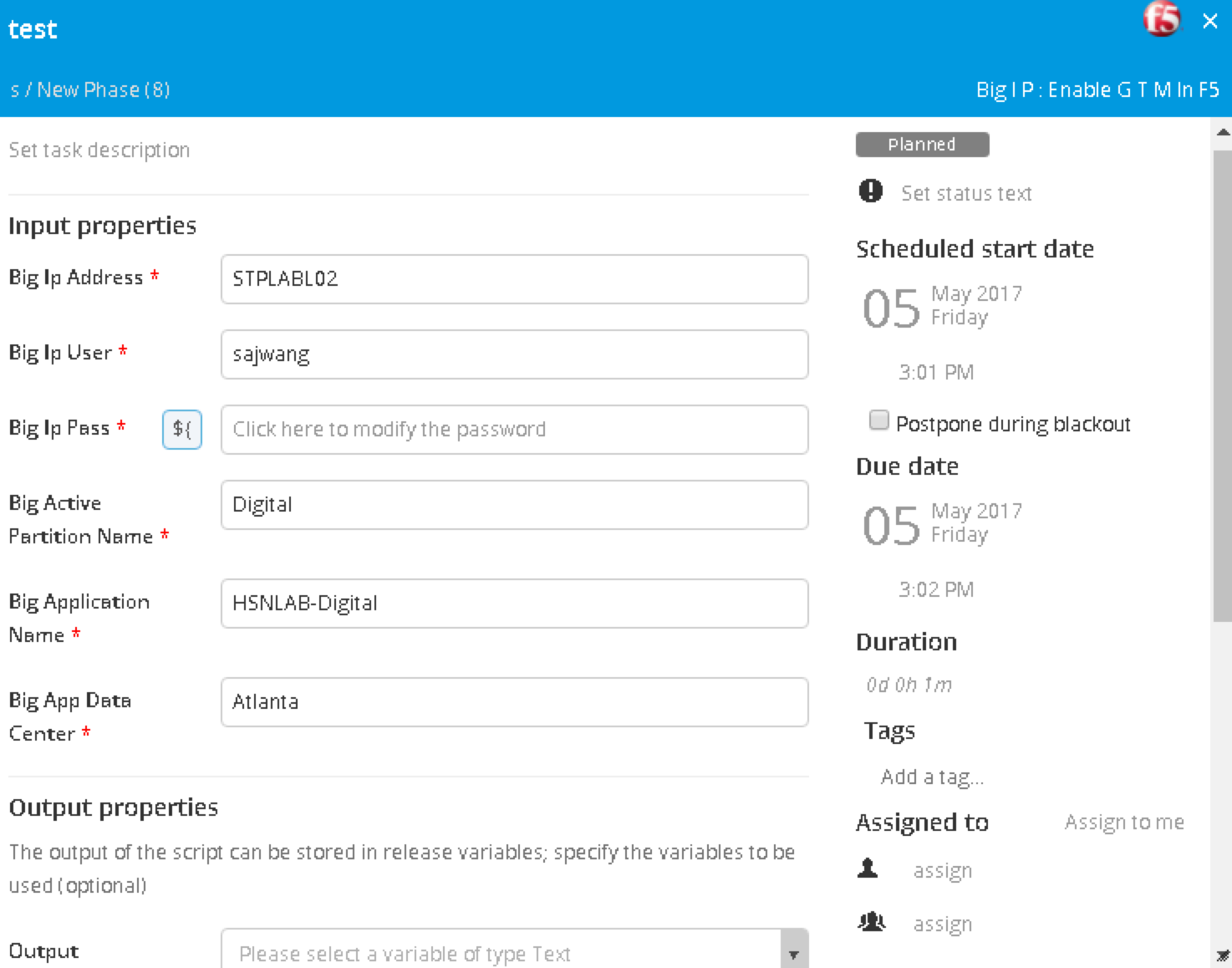Edit Application Name field HSNLAB-Digital

514,604
